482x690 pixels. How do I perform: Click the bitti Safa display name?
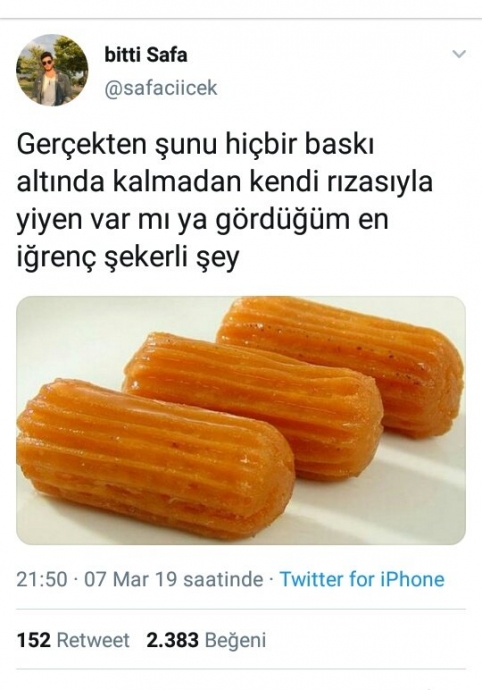pos(146,55)
